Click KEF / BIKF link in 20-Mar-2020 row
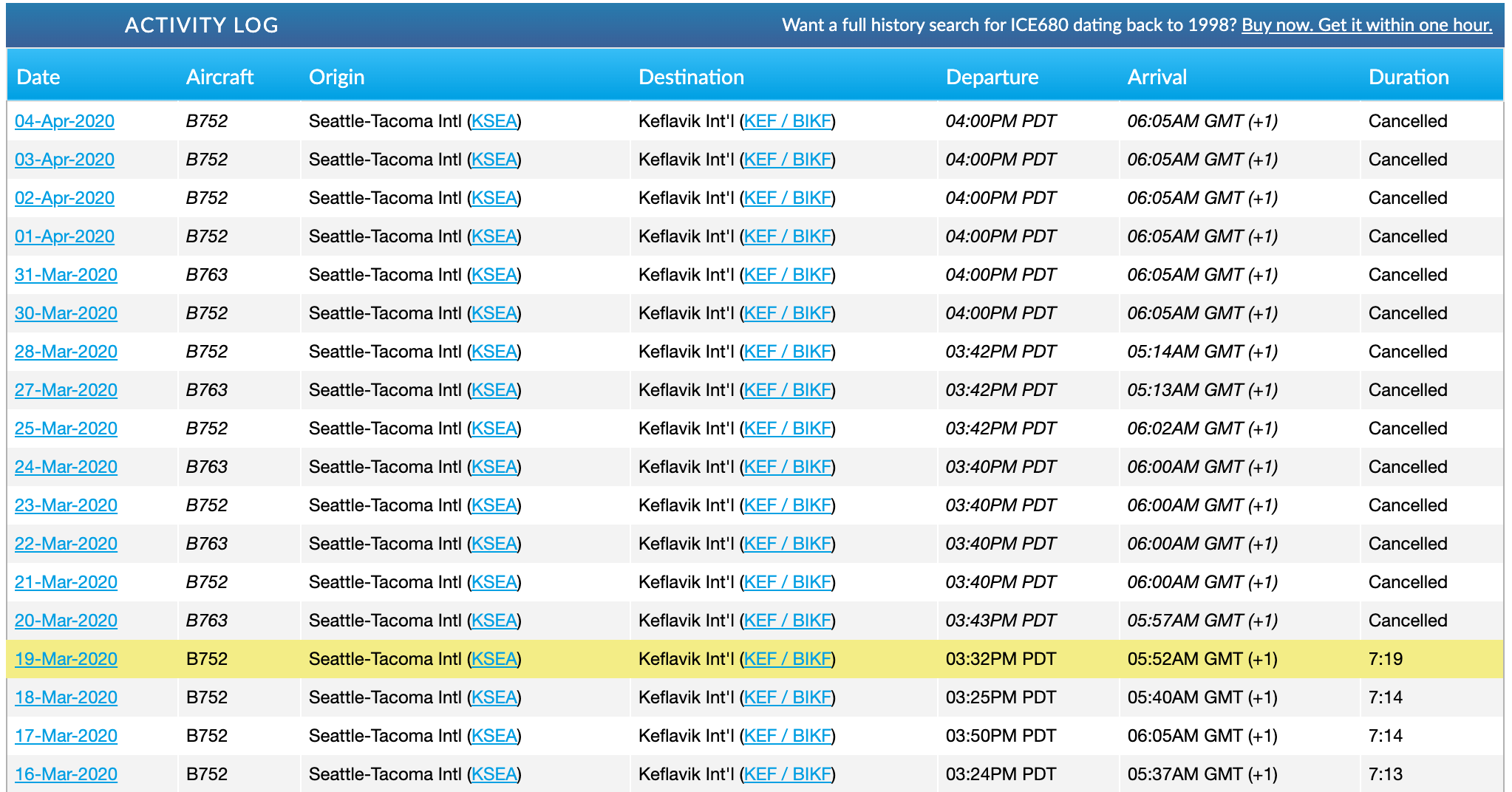Viewport: 1512px width, 792px height. 788,621
